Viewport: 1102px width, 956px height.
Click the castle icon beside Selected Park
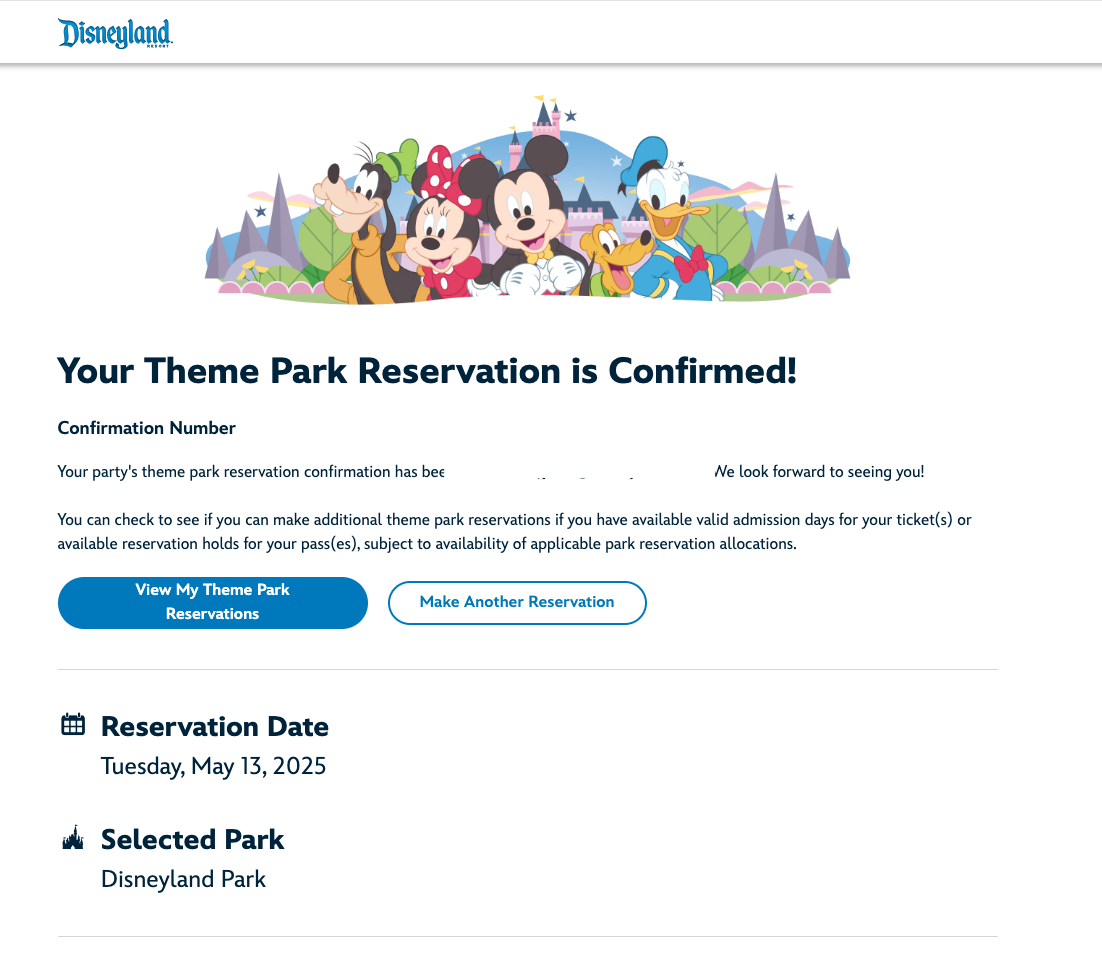71,838
